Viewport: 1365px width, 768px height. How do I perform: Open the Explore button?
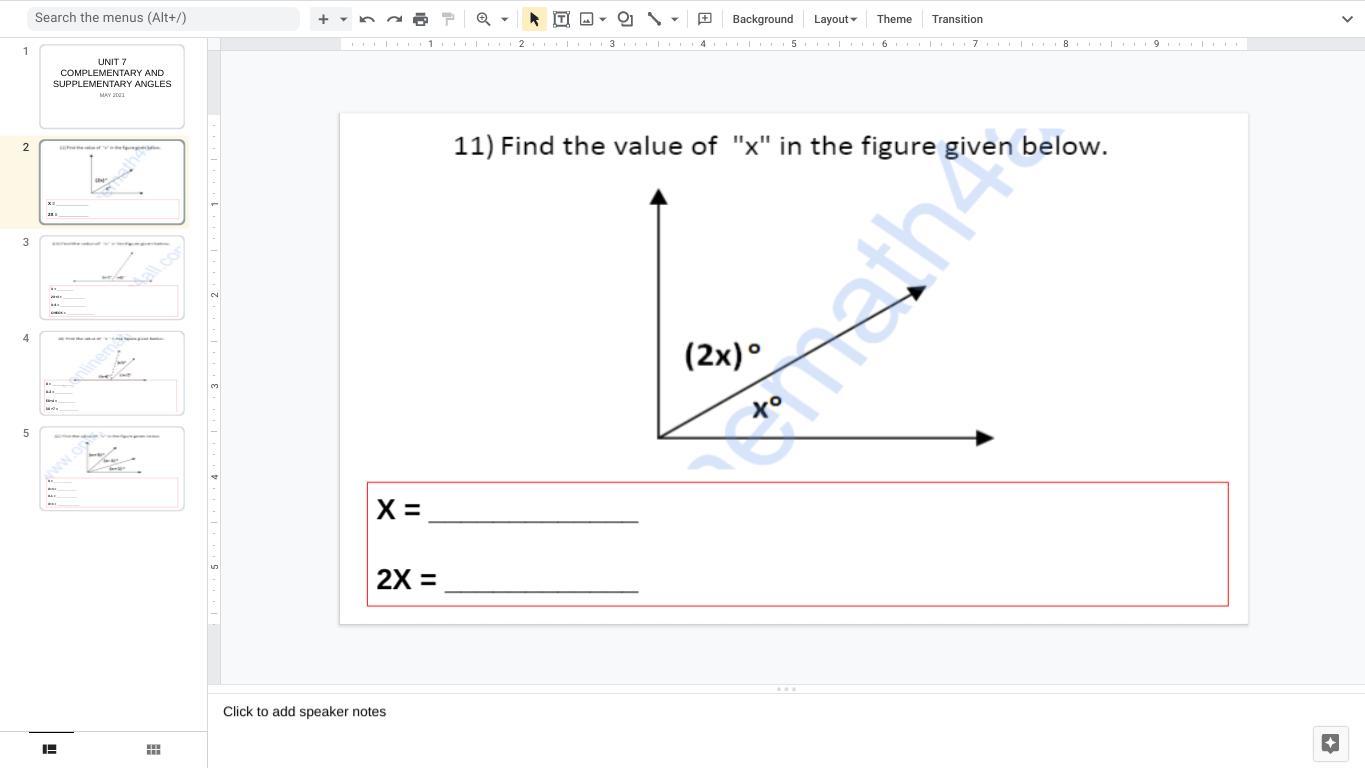[1330, 743]
